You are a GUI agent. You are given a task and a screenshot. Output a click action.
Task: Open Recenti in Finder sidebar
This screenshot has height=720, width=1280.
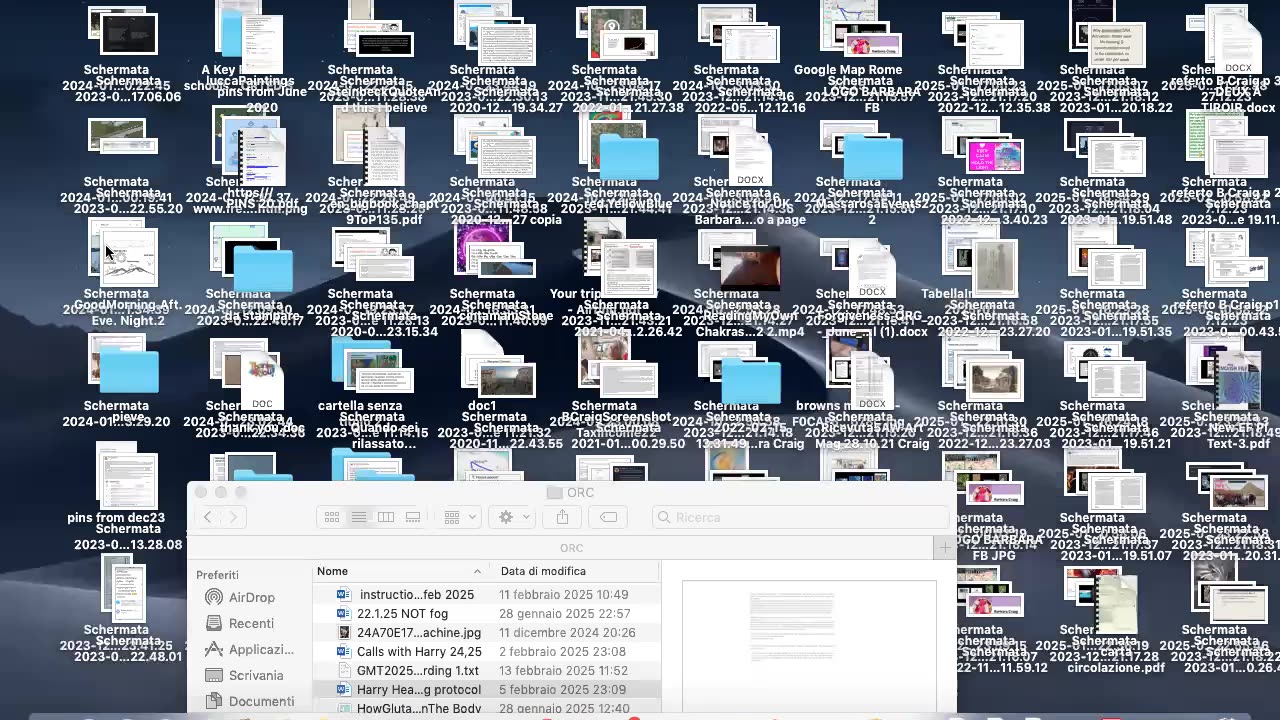[x=240, y=623]
